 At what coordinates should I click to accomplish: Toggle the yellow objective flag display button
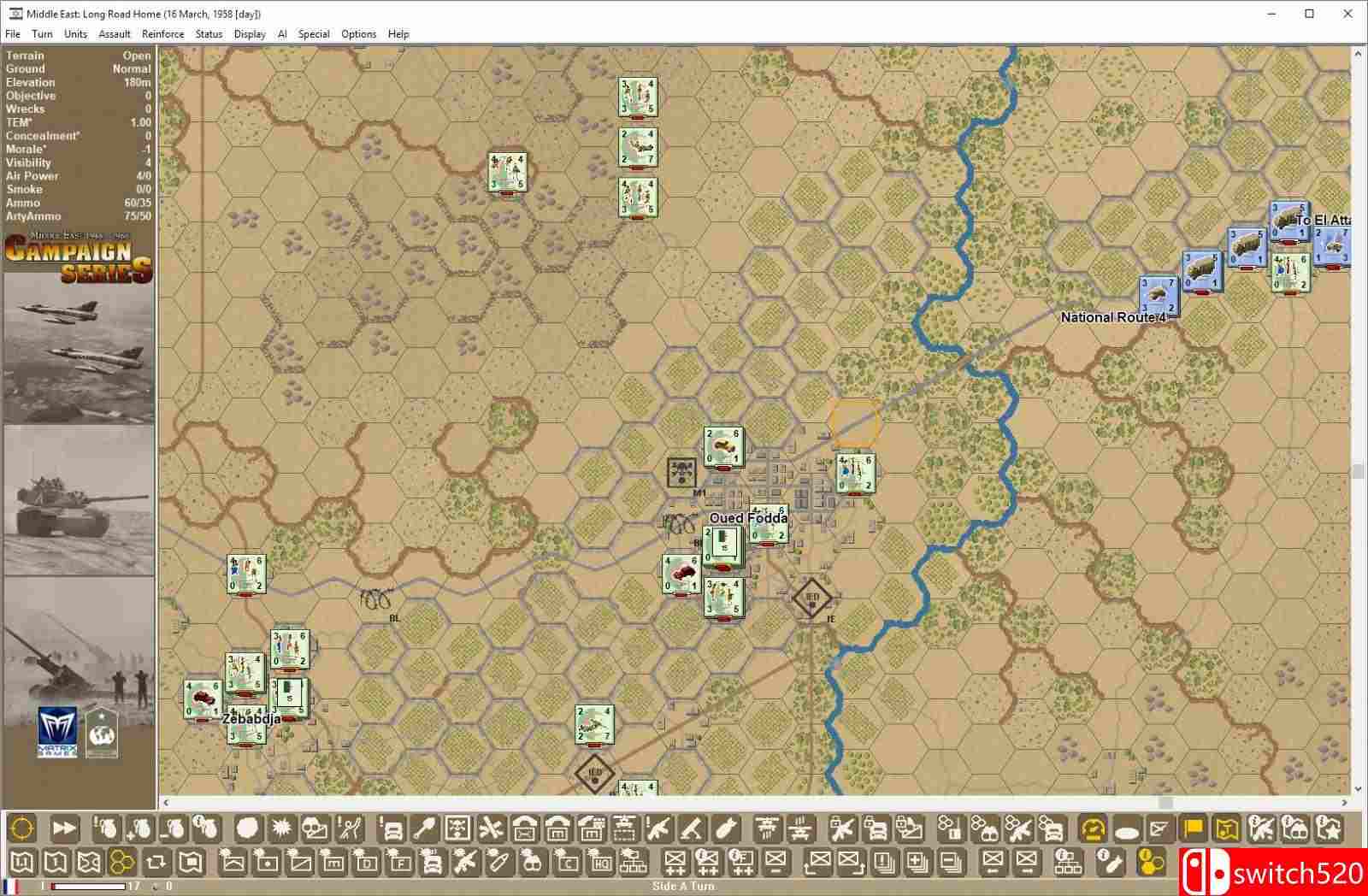[1193, 828]
